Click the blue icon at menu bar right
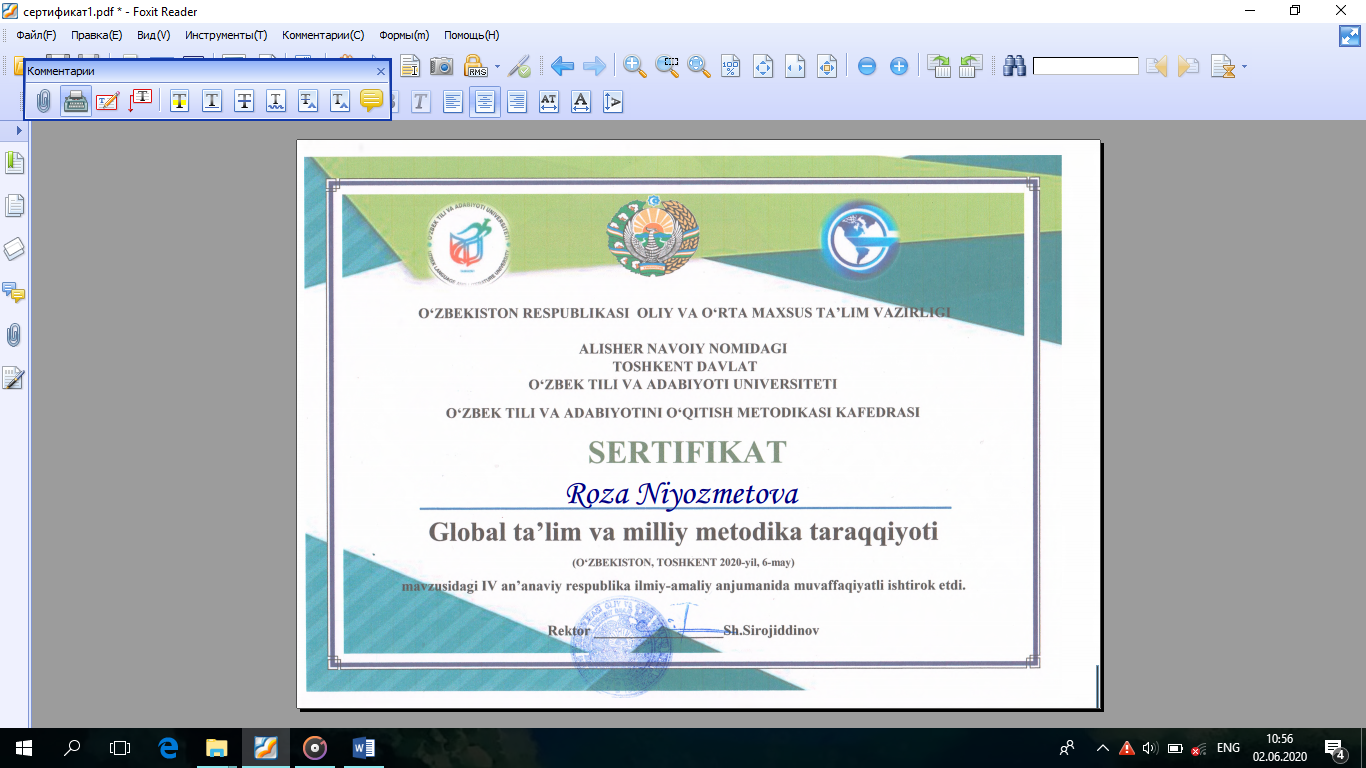Image resolution: width=1366 pixels, height=768 pixels. click(x=1350, y=35)
